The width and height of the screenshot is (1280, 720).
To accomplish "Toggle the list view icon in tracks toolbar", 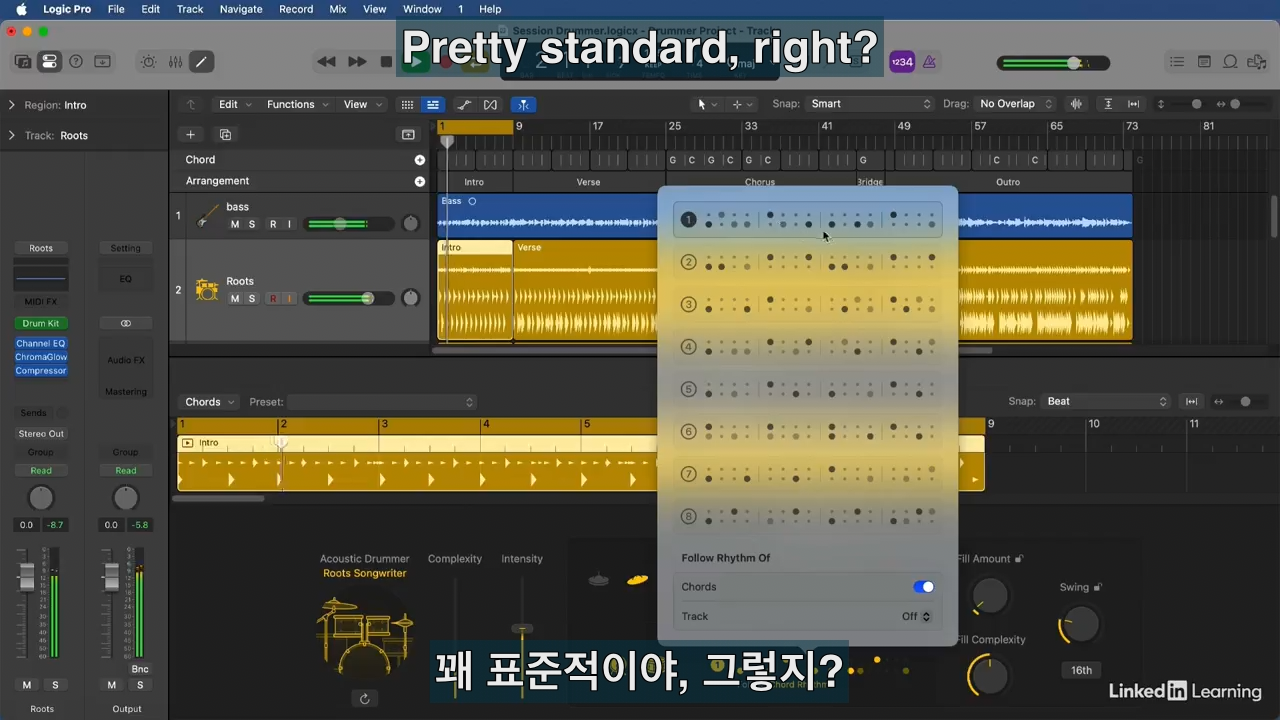I will pyautogui.click(x=433, y=104).
